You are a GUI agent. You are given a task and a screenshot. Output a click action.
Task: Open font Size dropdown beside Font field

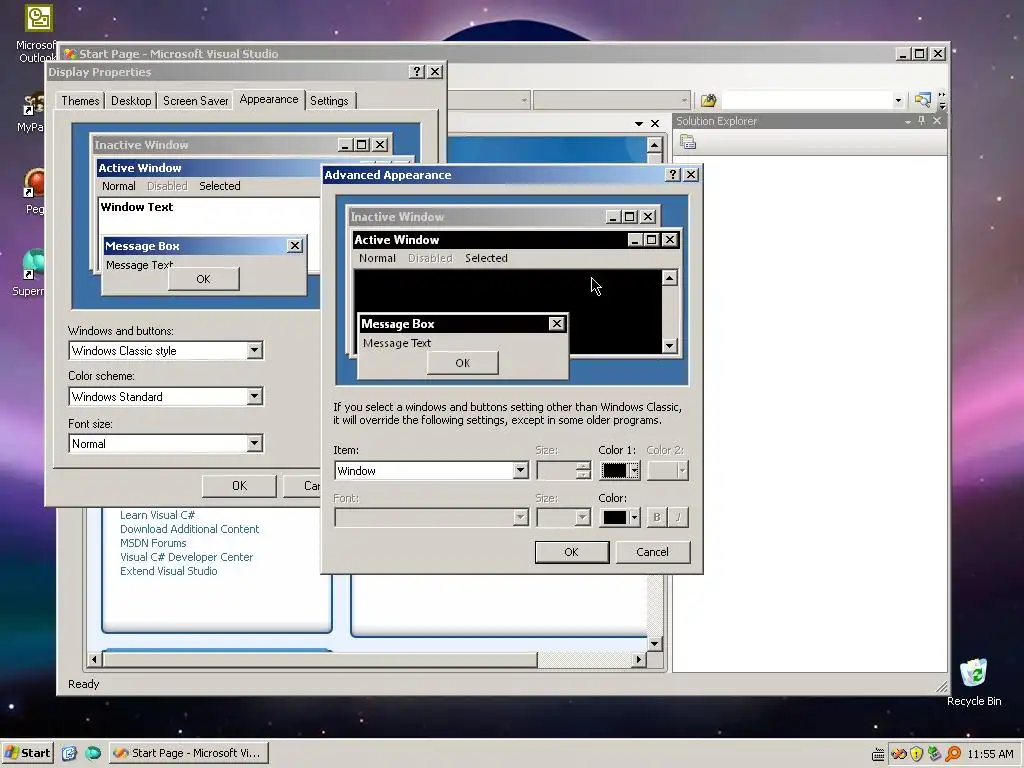tap(583, 517)
